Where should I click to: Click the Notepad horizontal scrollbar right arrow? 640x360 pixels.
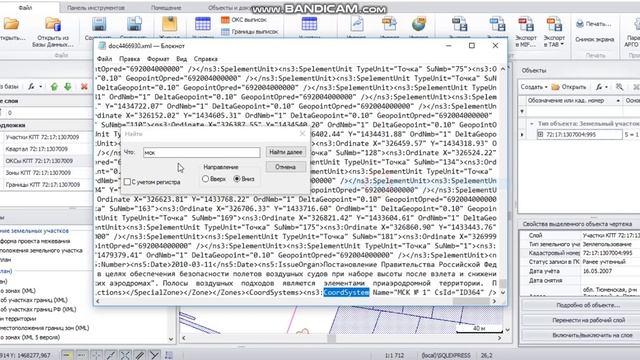(x=495, y=301)
